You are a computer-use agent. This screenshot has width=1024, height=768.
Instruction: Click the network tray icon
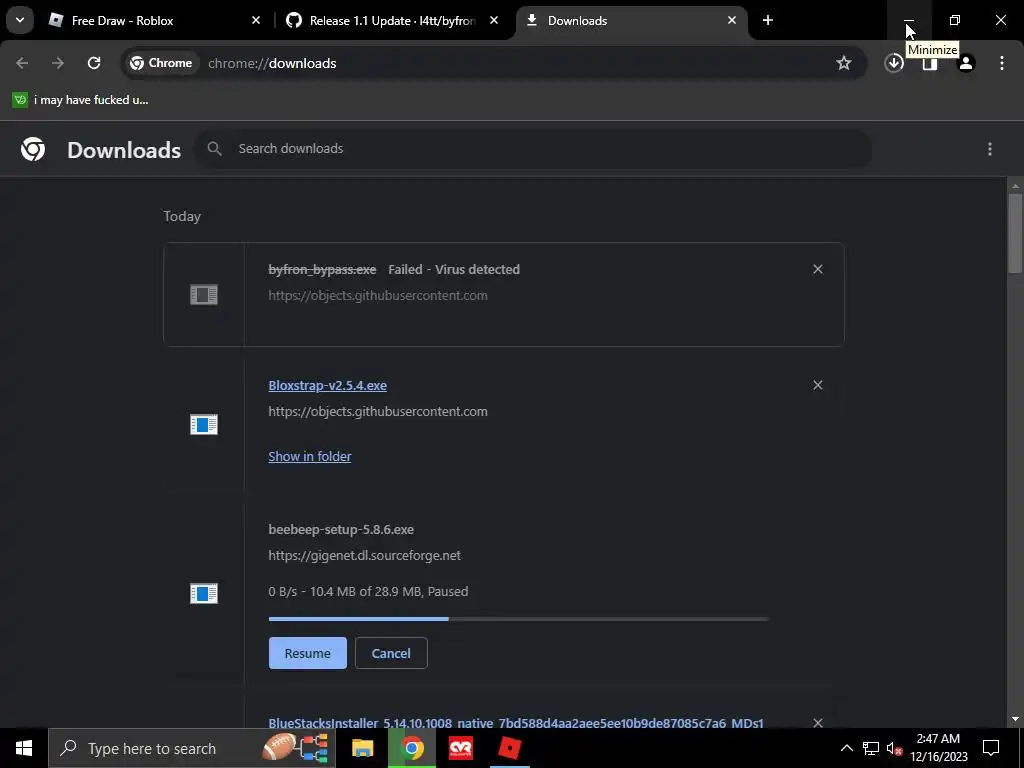pos(871,748)
